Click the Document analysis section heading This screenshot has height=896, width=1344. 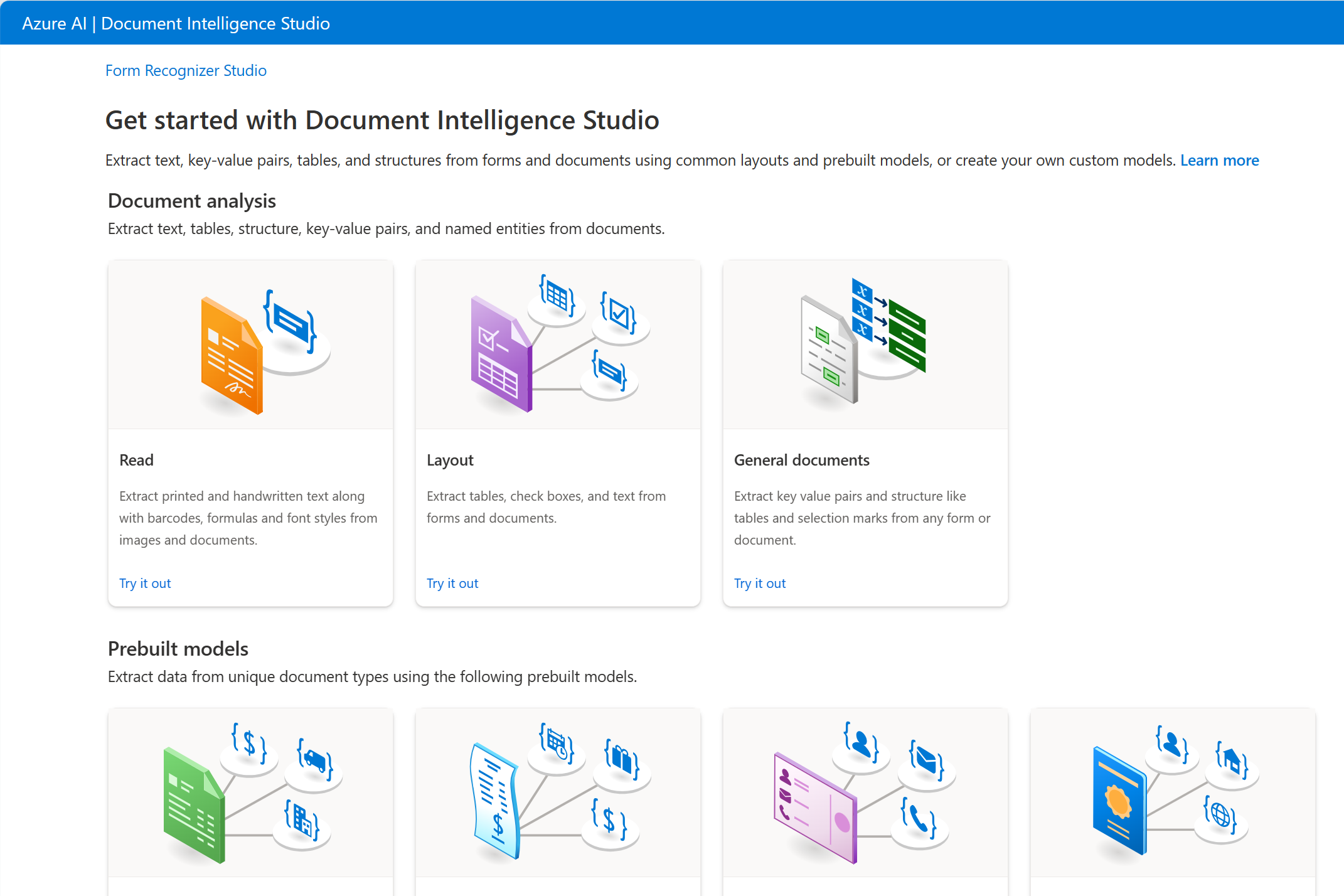point(191,201)
